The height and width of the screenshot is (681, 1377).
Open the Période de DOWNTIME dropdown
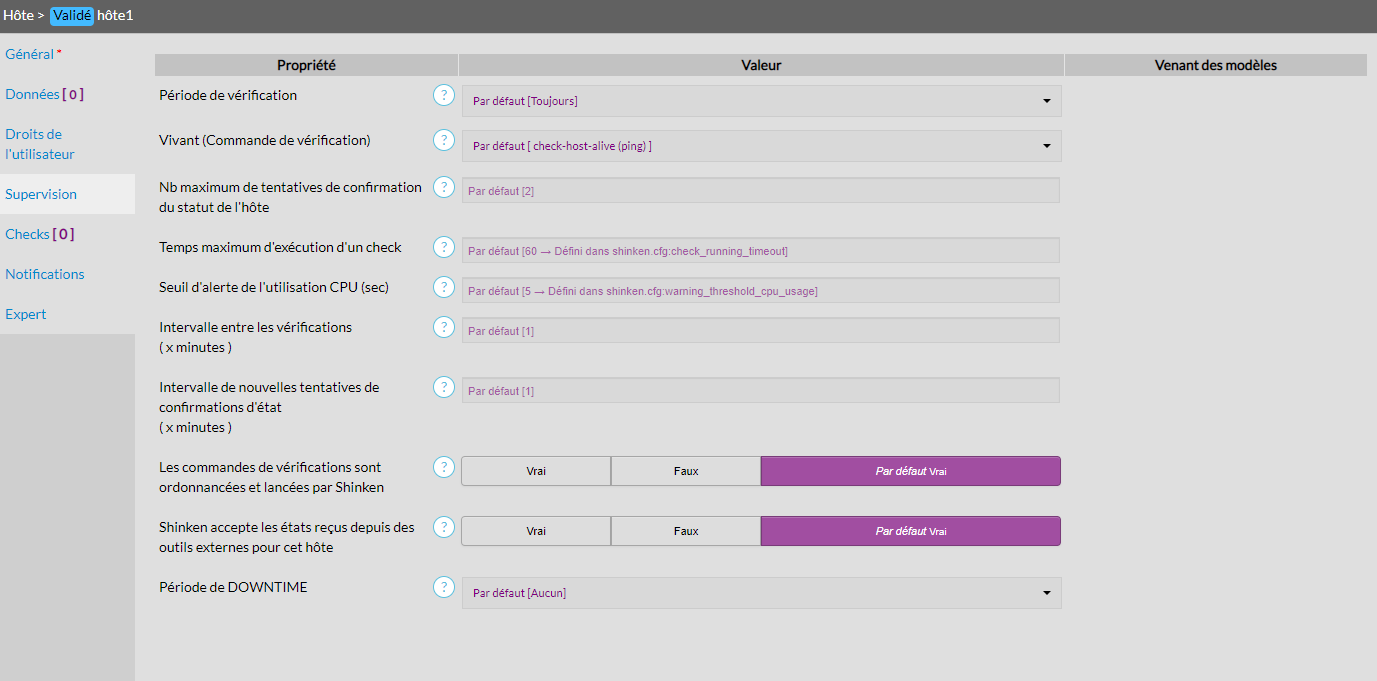pos(761,593)
